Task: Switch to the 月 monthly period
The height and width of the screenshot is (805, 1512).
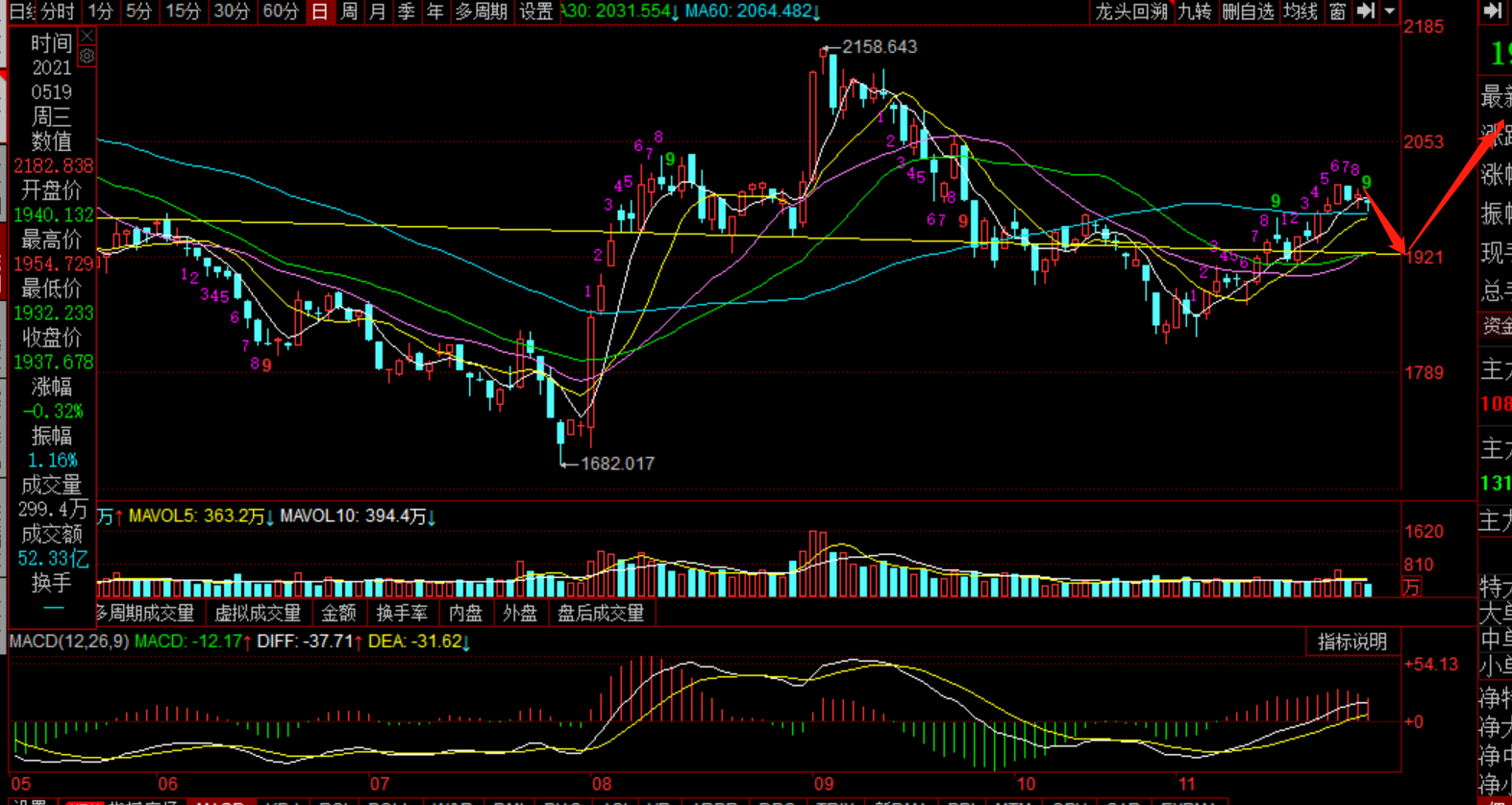Action: tap(378, 12)
